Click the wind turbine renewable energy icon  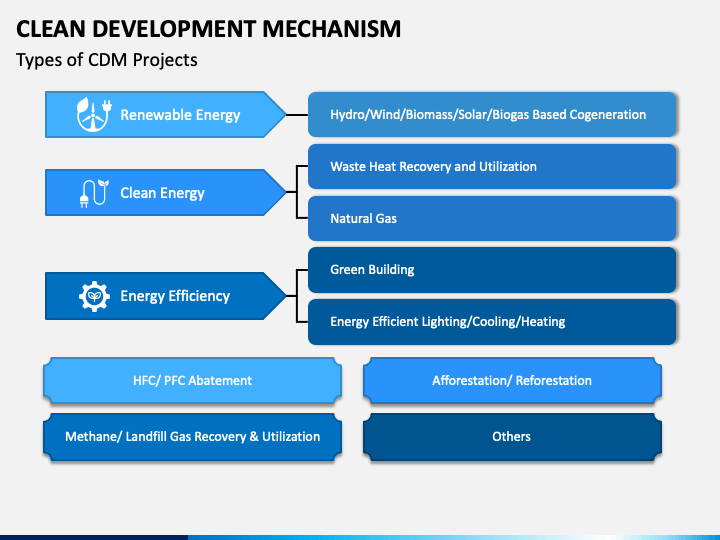pyautogui.click(x=94, y=114)
